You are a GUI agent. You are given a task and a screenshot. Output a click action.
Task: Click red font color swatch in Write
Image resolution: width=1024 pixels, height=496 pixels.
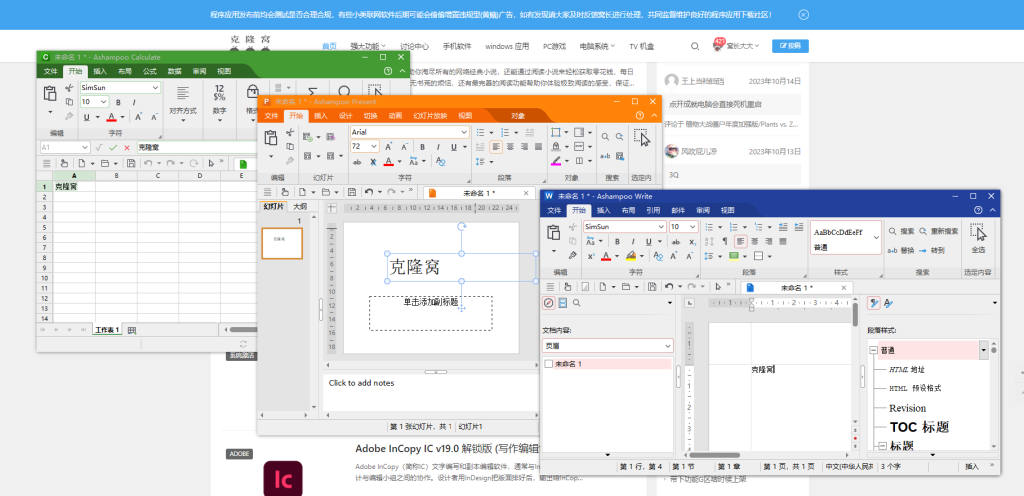606,256
